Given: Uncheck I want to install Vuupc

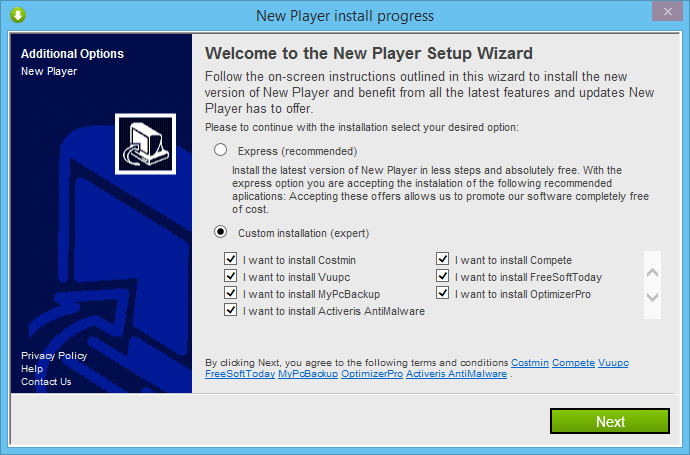Looking at the screenshot, I should pos(231,276).
